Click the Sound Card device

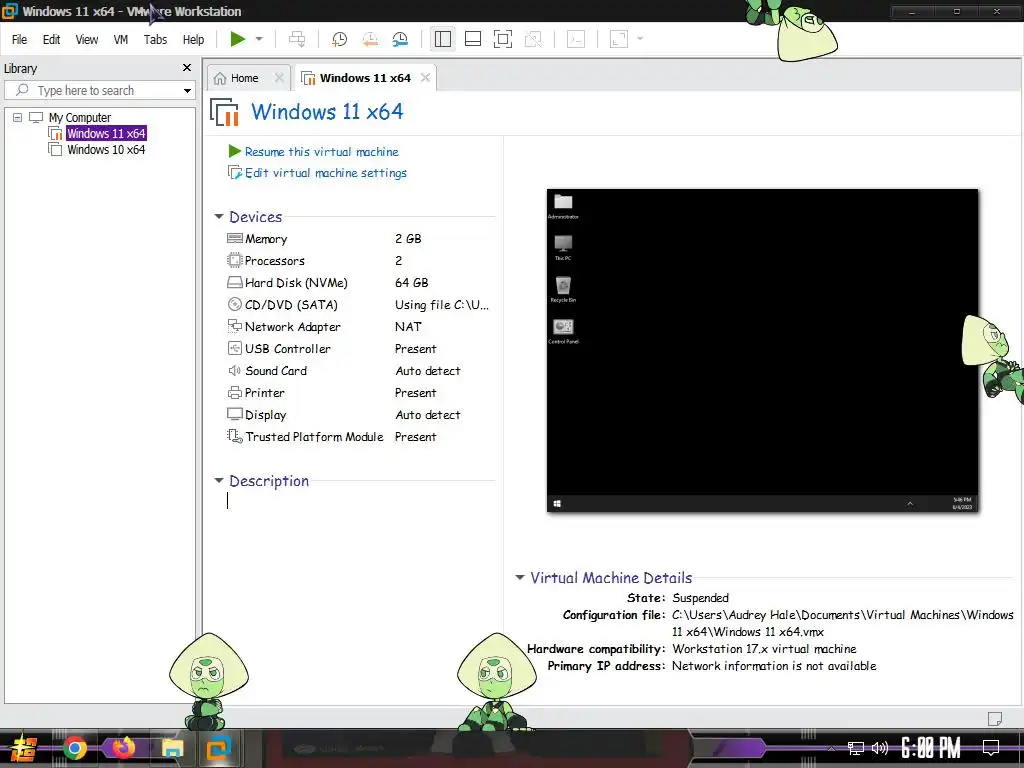point(358,371)
